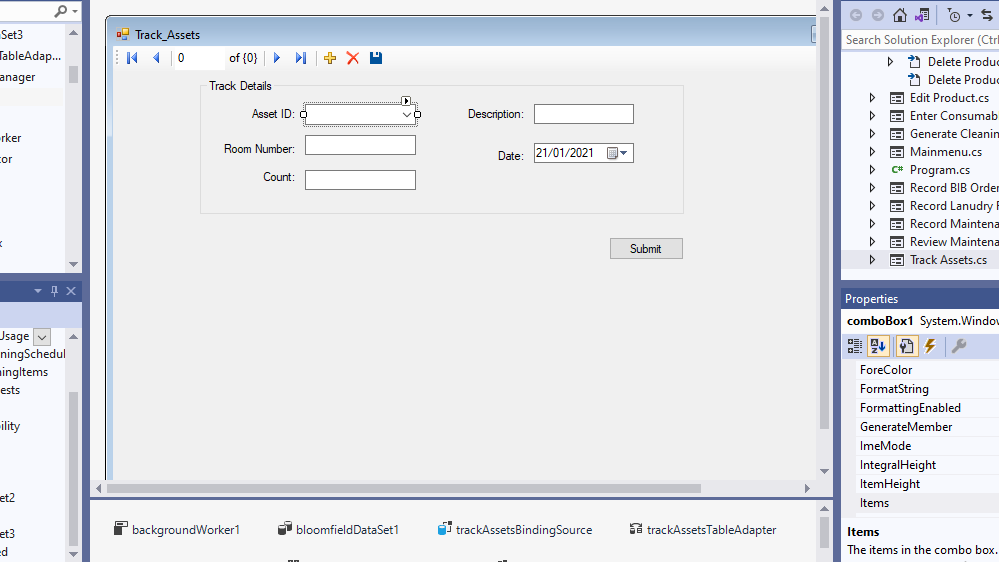Select IntegralHeight property row
This screenshot has height=562, width=999.
click(x=928, y=465)
